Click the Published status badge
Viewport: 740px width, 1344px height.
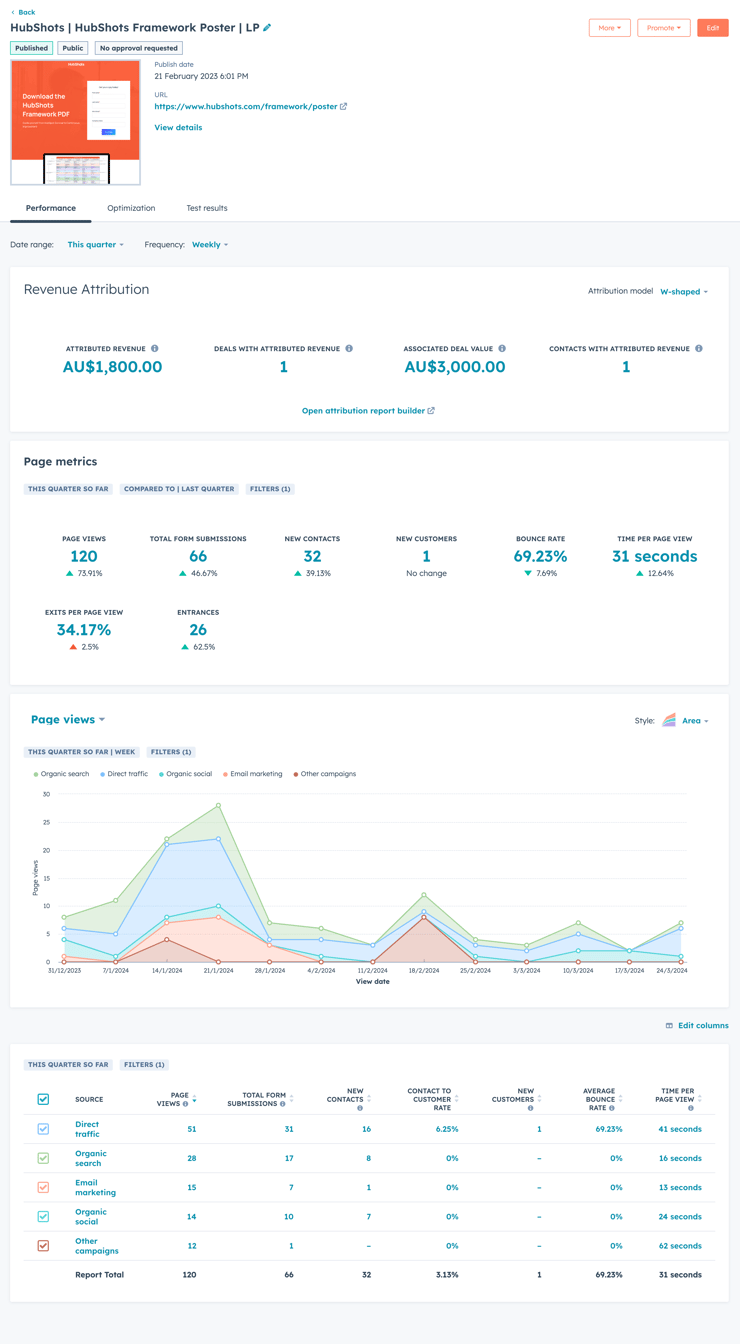[31, 48]
